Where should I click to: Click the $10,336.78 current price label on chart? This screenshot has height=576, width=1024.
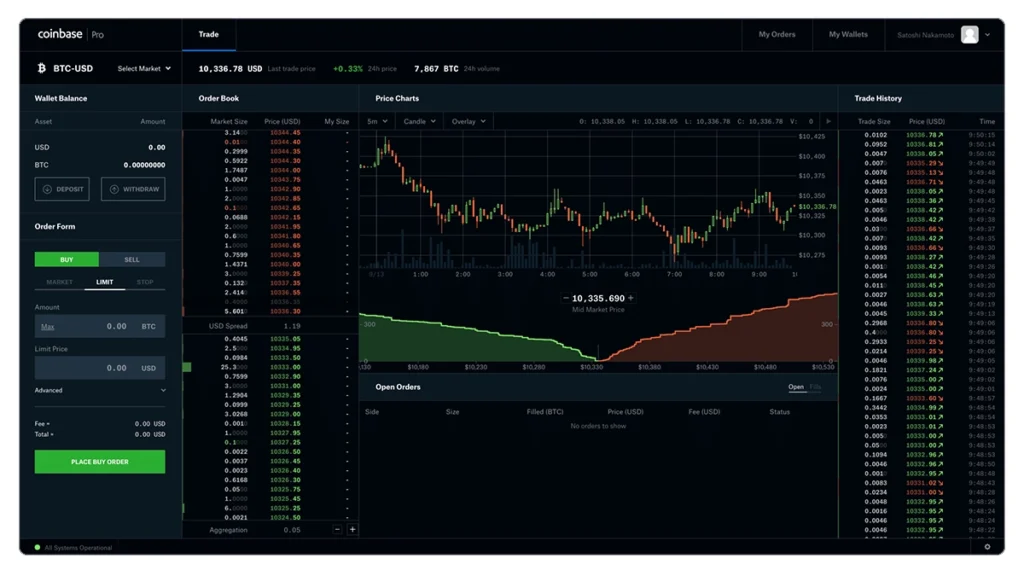click(817, 206)
